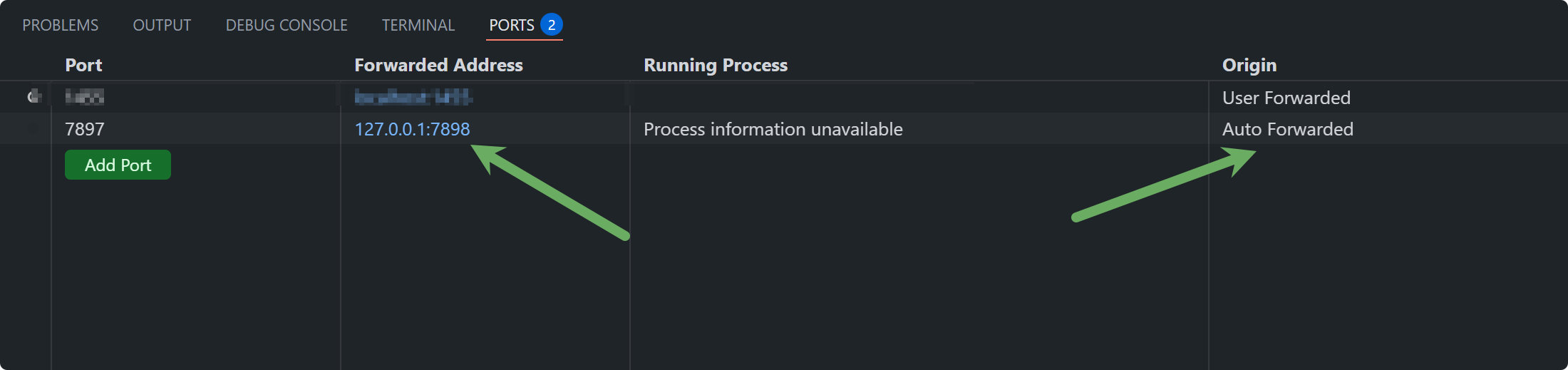Click the Add Port button
Image resolution: width=1568 pixels, height=370 pixels.
pyautogui.click(x=118, y=165)
